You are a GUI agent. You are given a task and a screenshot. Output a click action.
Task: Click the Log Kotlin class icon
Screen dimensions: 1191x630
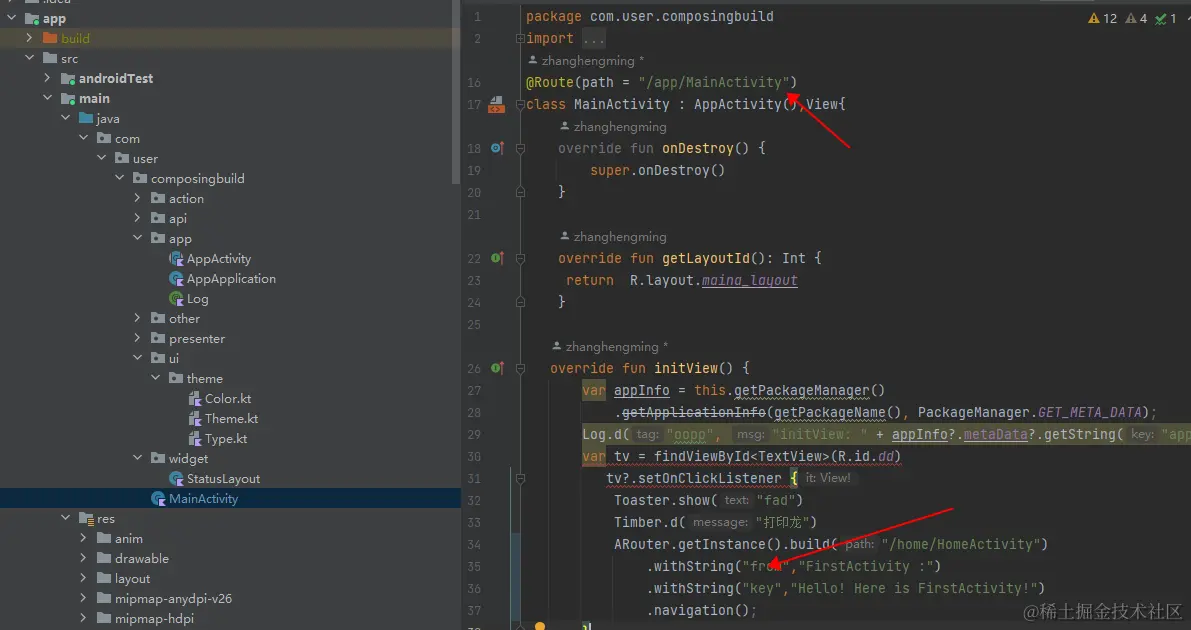pos(176,299)
